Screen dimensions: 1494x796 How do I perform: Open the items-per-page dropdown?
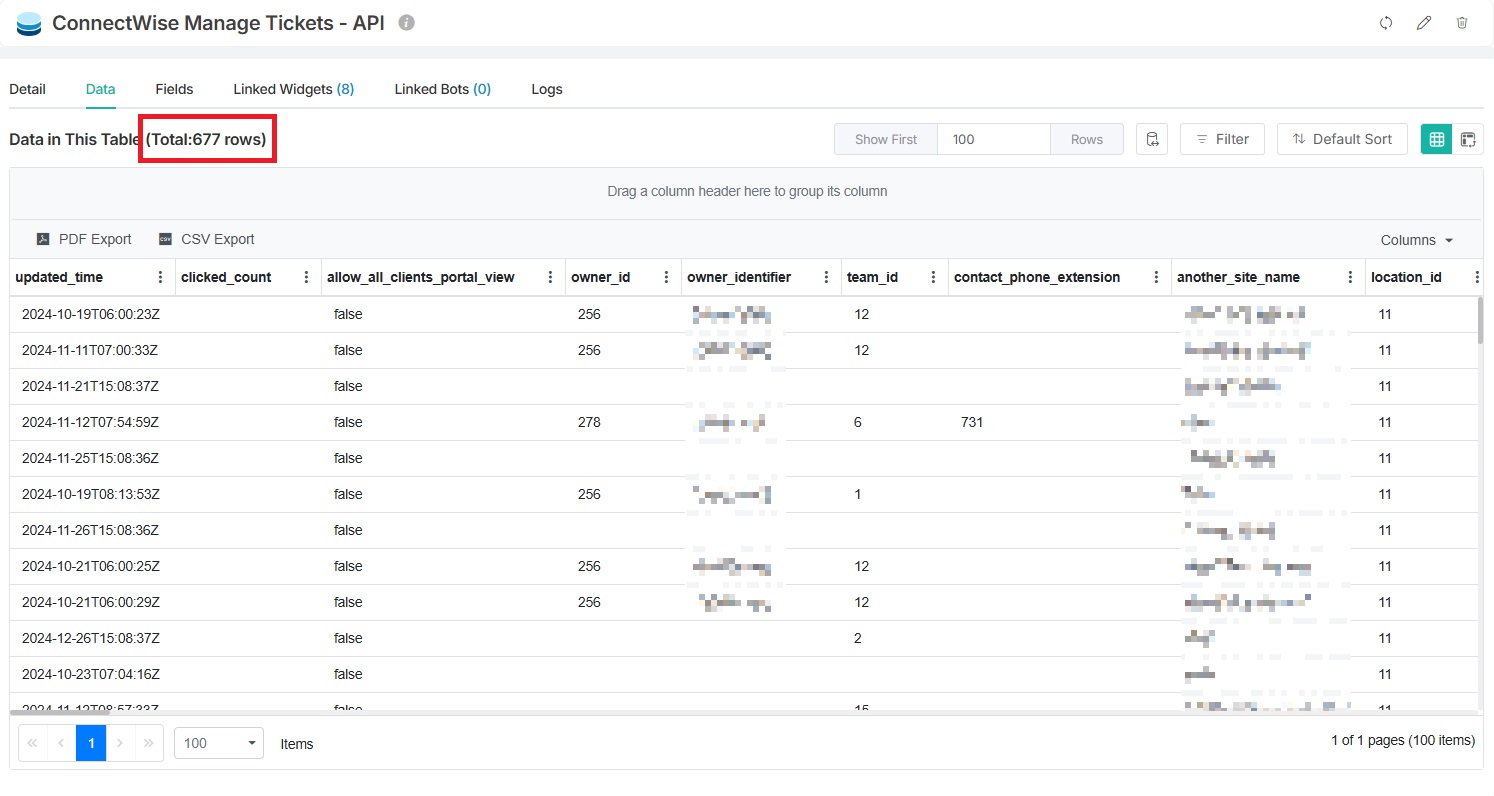pyautogui.click(x=219, y=743)
